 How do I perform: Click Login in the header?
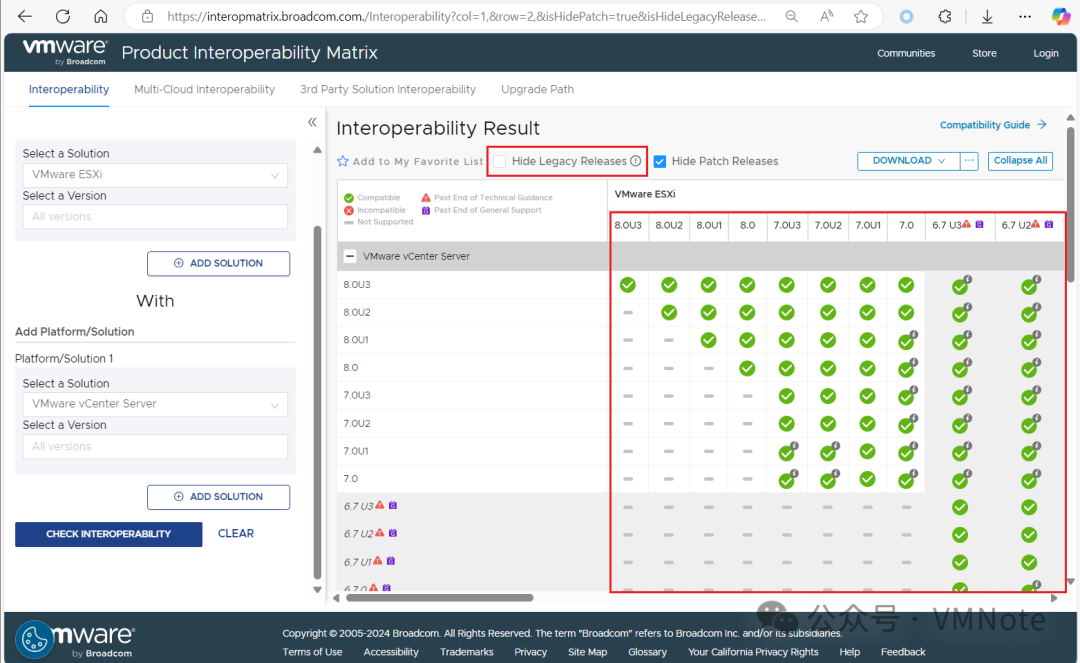(x=1046, y=53)
